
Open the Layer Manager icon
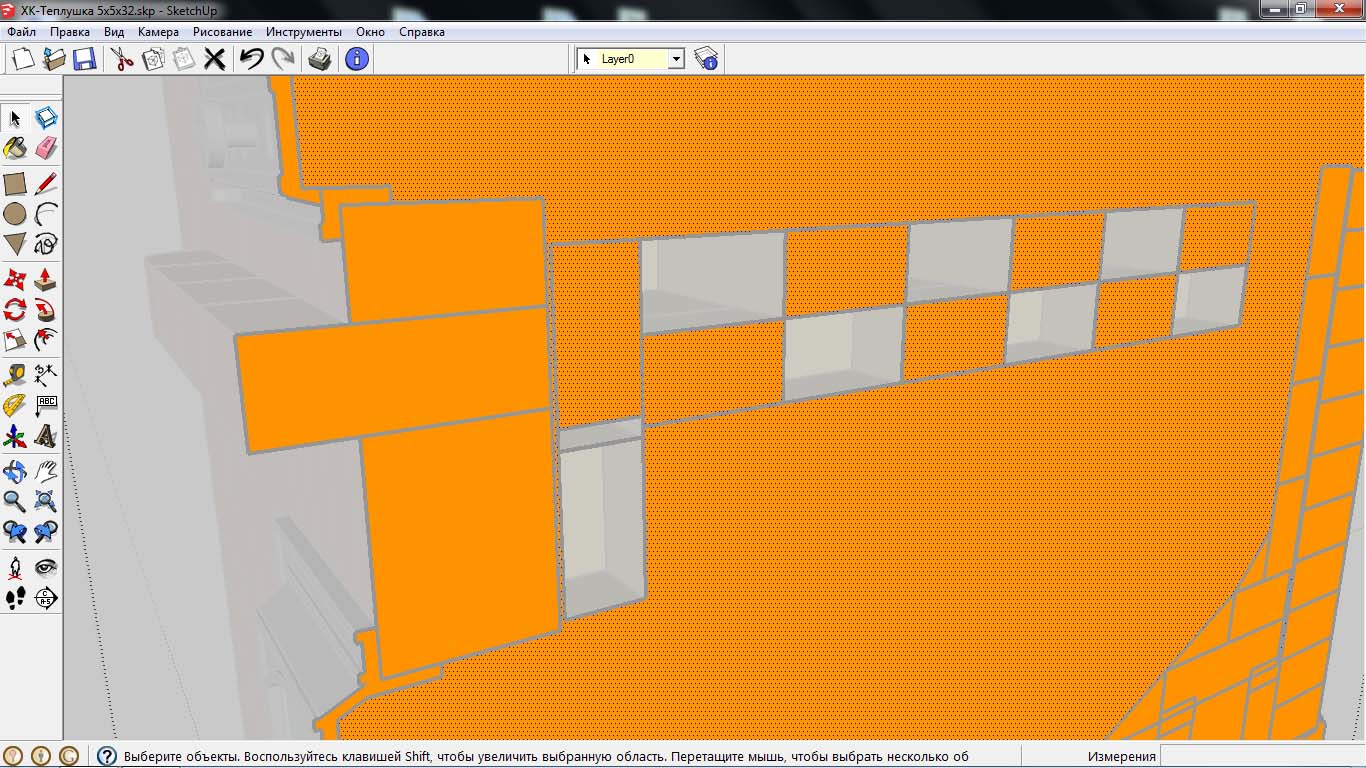pos(706,59)
